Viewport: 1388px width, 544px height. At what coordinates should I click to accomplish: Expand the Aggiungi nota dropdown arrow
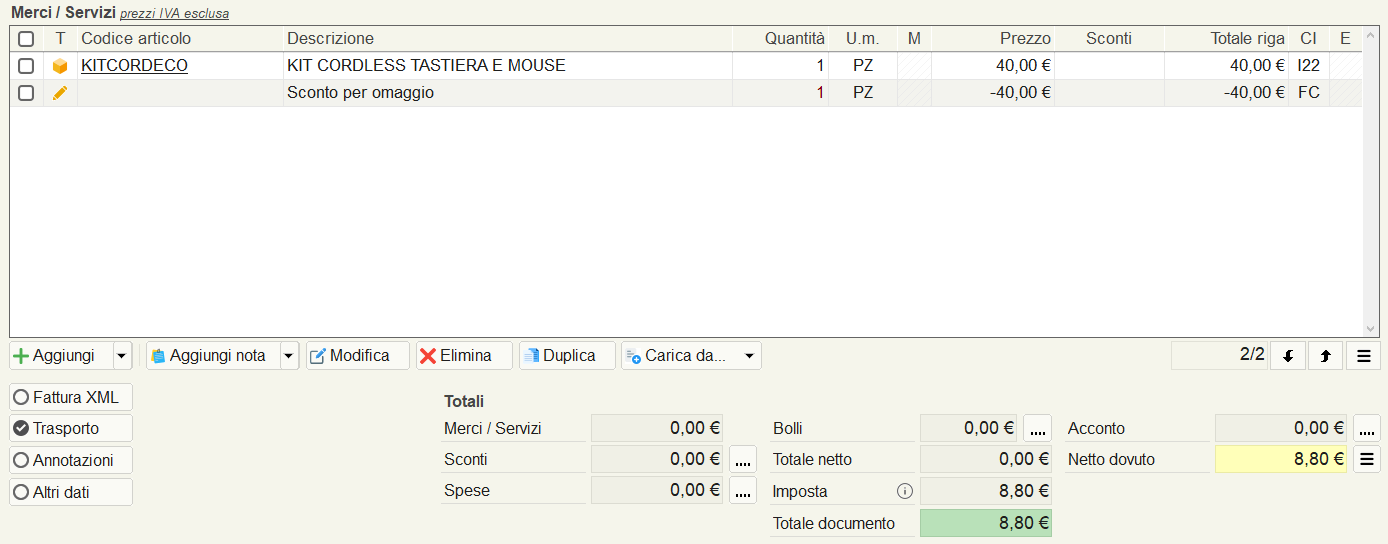tap(289, 356)
